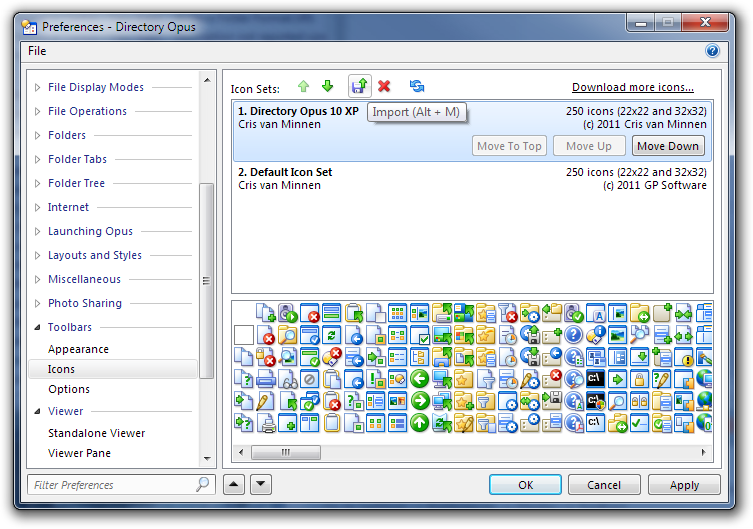Move selected icon set up with green up arrow
This screenshot has height=529, width=753.
pyautogui.click(x=304, y=86)
